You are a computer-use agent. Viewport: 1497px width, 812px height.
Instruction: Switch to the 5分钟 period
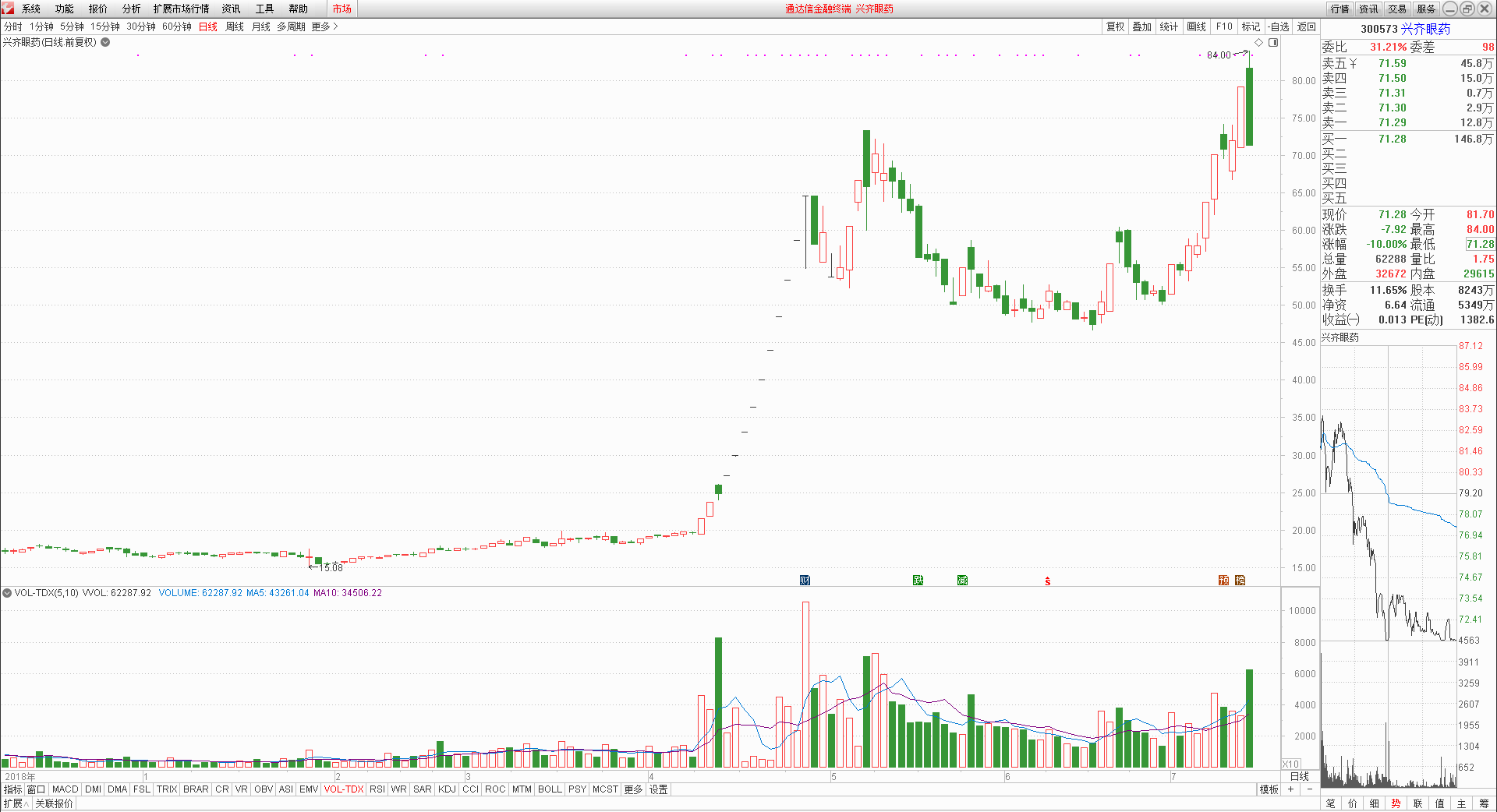pos(72,26)
